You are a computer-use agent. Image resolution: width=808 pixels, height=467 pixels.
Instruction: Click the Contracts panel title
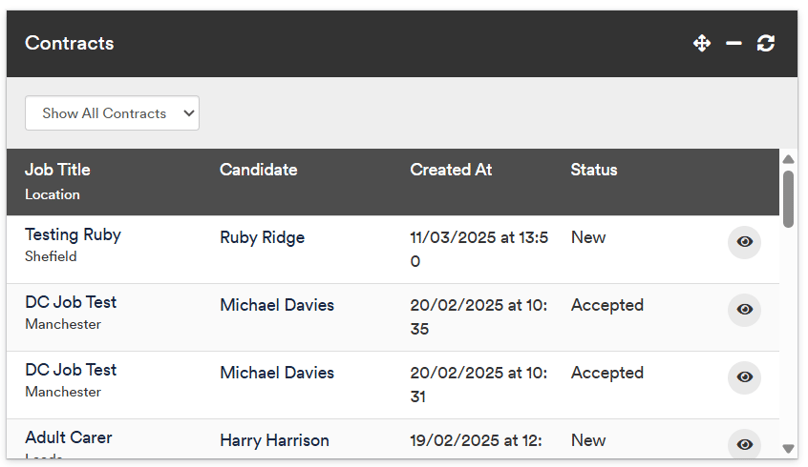(70, 43)
